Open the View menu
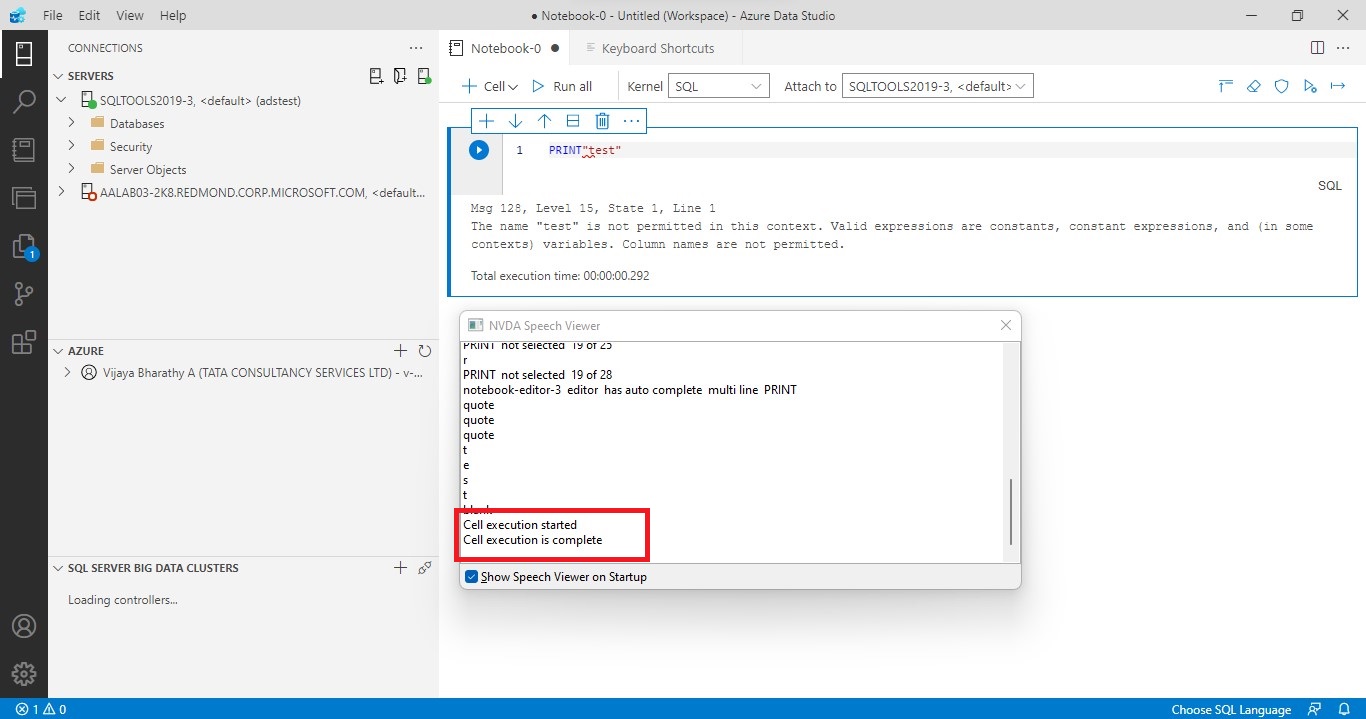 pos(129,15)
